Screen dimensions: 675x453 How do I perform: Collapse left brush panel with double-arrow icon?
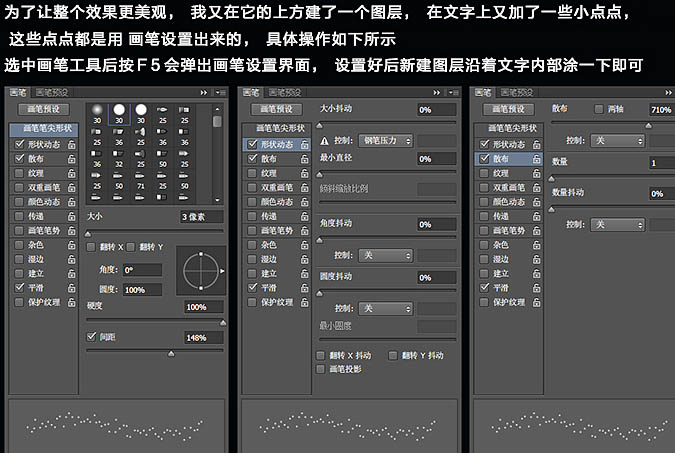click(204, 92)
